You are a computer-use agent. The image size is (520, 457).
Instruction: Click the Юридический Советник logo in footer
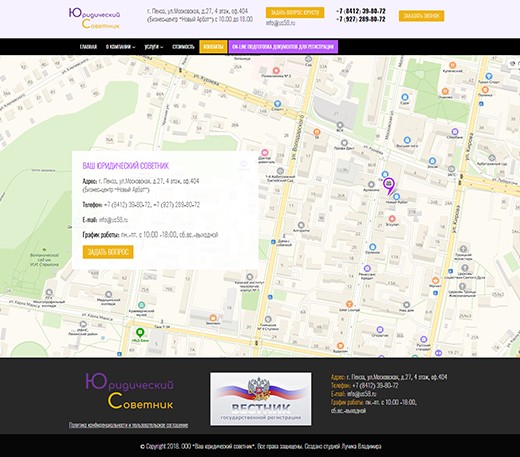(x=129, y=391)
